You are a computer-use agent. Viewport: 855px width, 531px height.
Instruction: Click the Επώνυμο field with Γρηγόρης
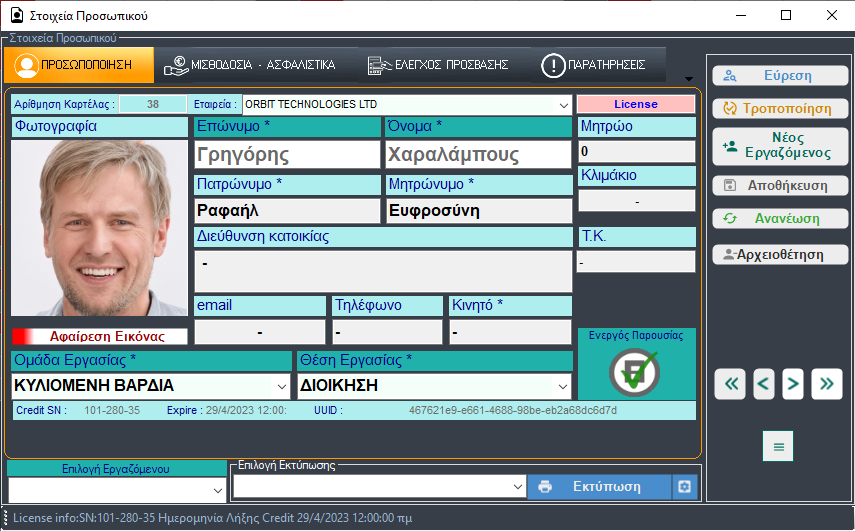point(287,155)
